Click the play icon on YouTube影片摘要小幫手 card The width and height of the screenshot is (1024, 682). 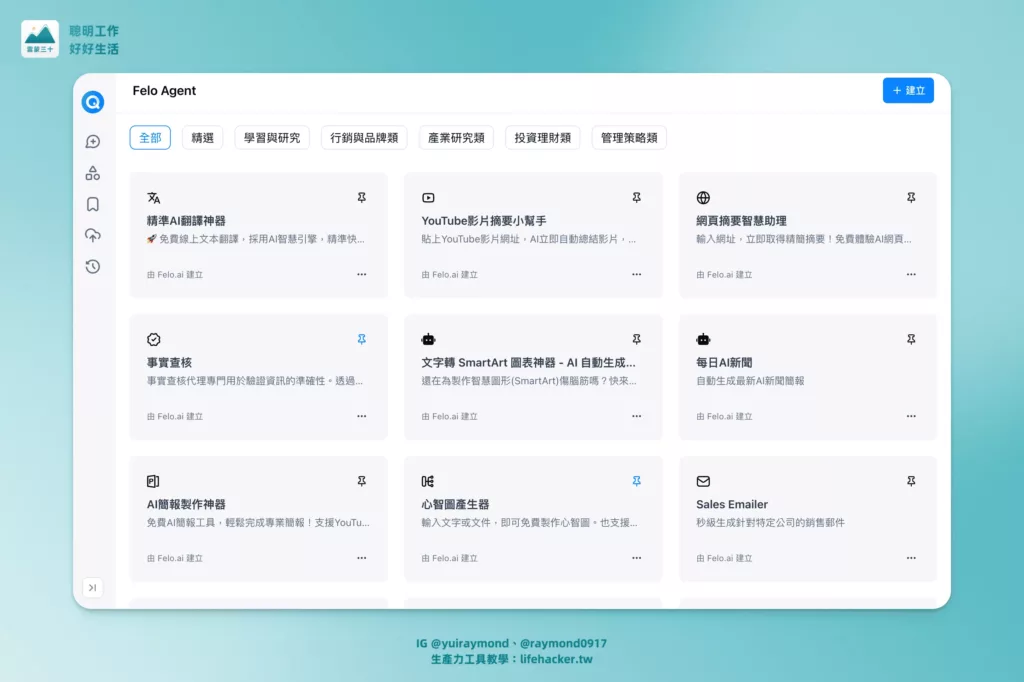427,197
